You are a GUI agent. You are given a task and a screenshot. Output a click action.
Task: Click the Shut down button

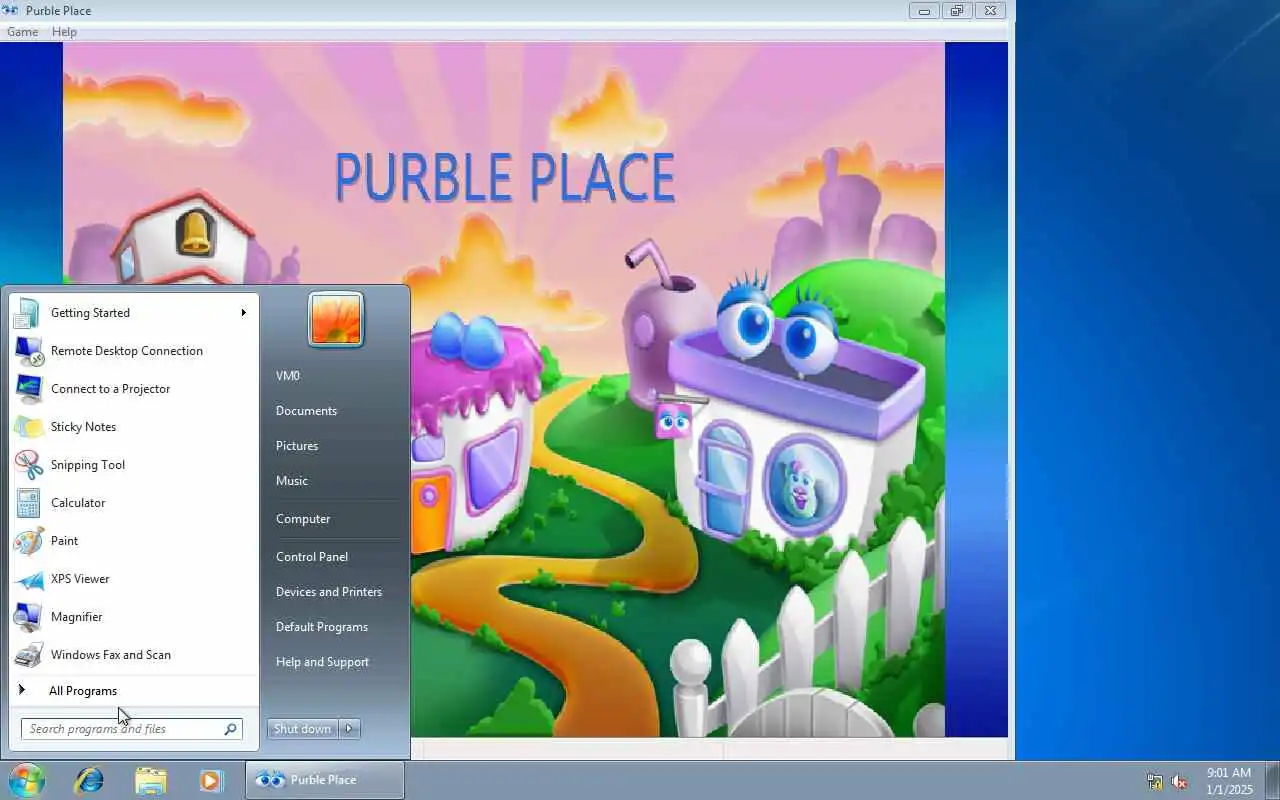click(303, 729)
